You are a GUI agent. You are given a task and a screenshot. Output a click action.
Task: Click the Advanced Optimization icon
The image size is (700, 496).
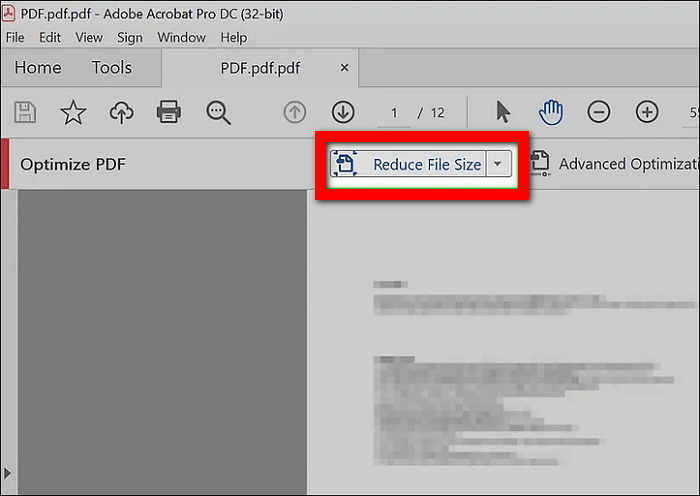point(540,163)
